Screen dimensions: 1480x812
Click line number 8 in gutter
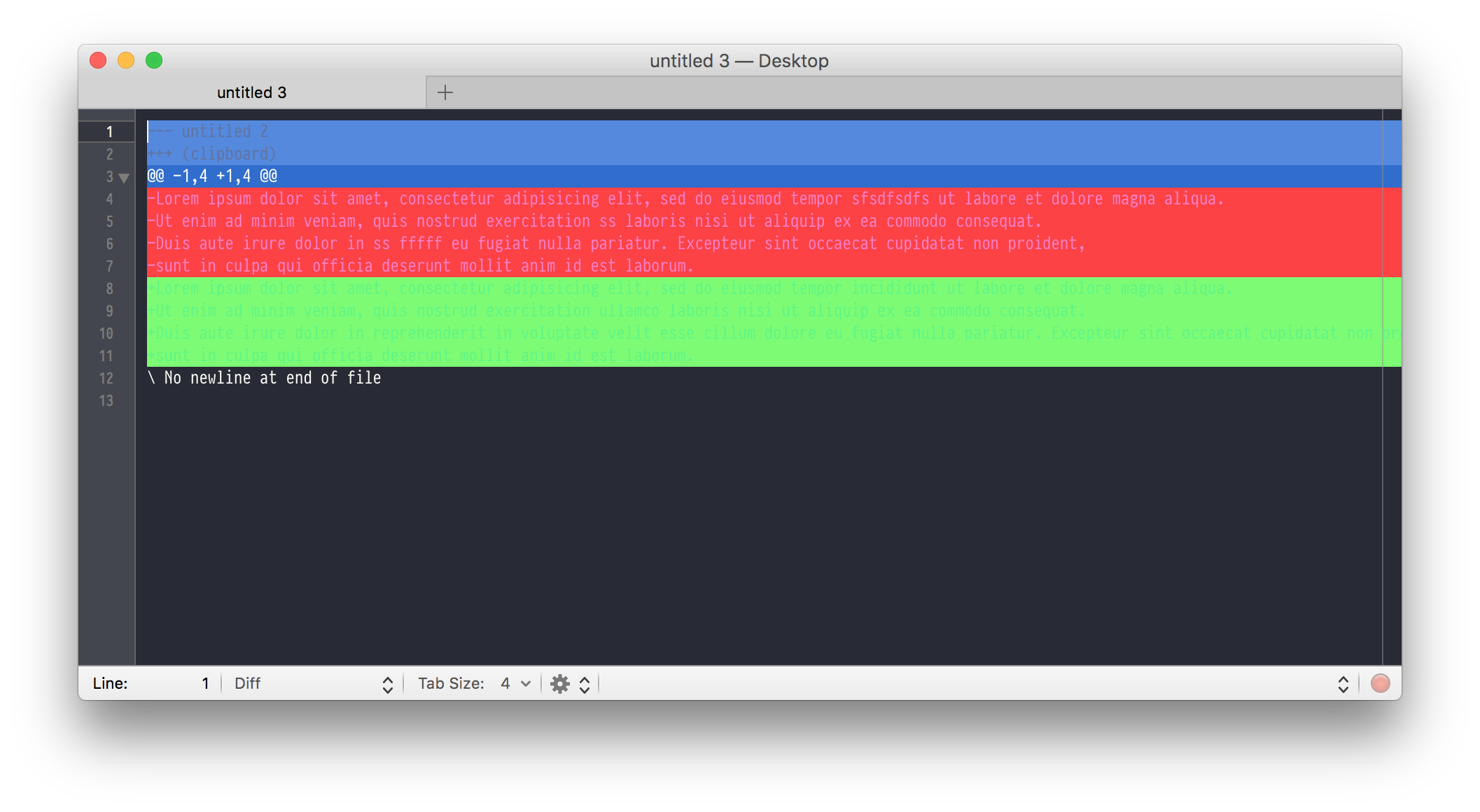pyautogui.click(x=109, y=288)
